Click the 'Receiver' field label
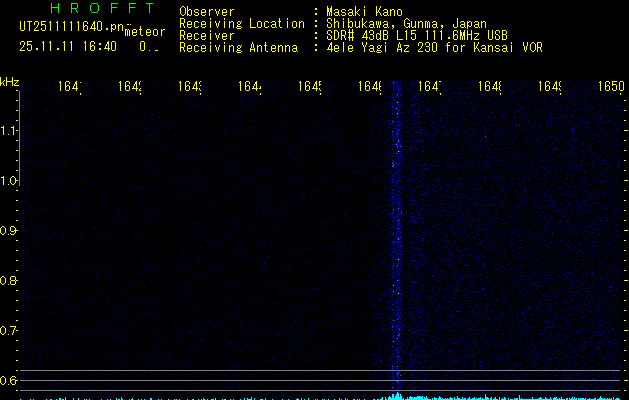629x400 pixels. tap(207, 36)
